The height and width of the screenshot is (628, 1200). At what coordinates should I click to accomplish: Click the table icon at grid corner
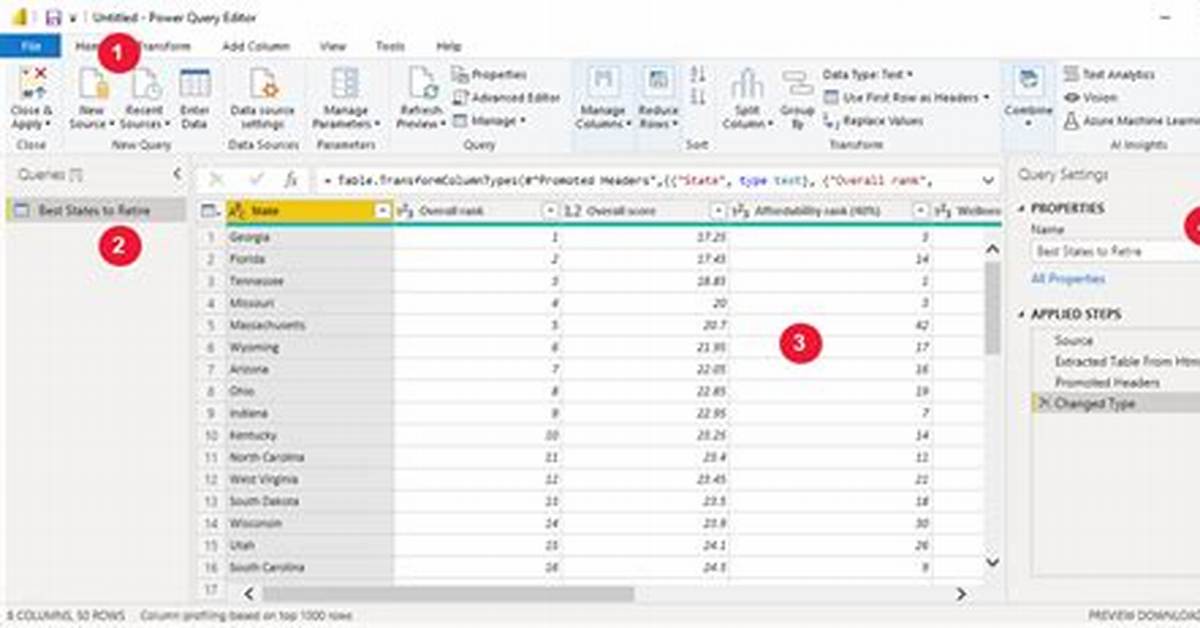tap(208, 211)
